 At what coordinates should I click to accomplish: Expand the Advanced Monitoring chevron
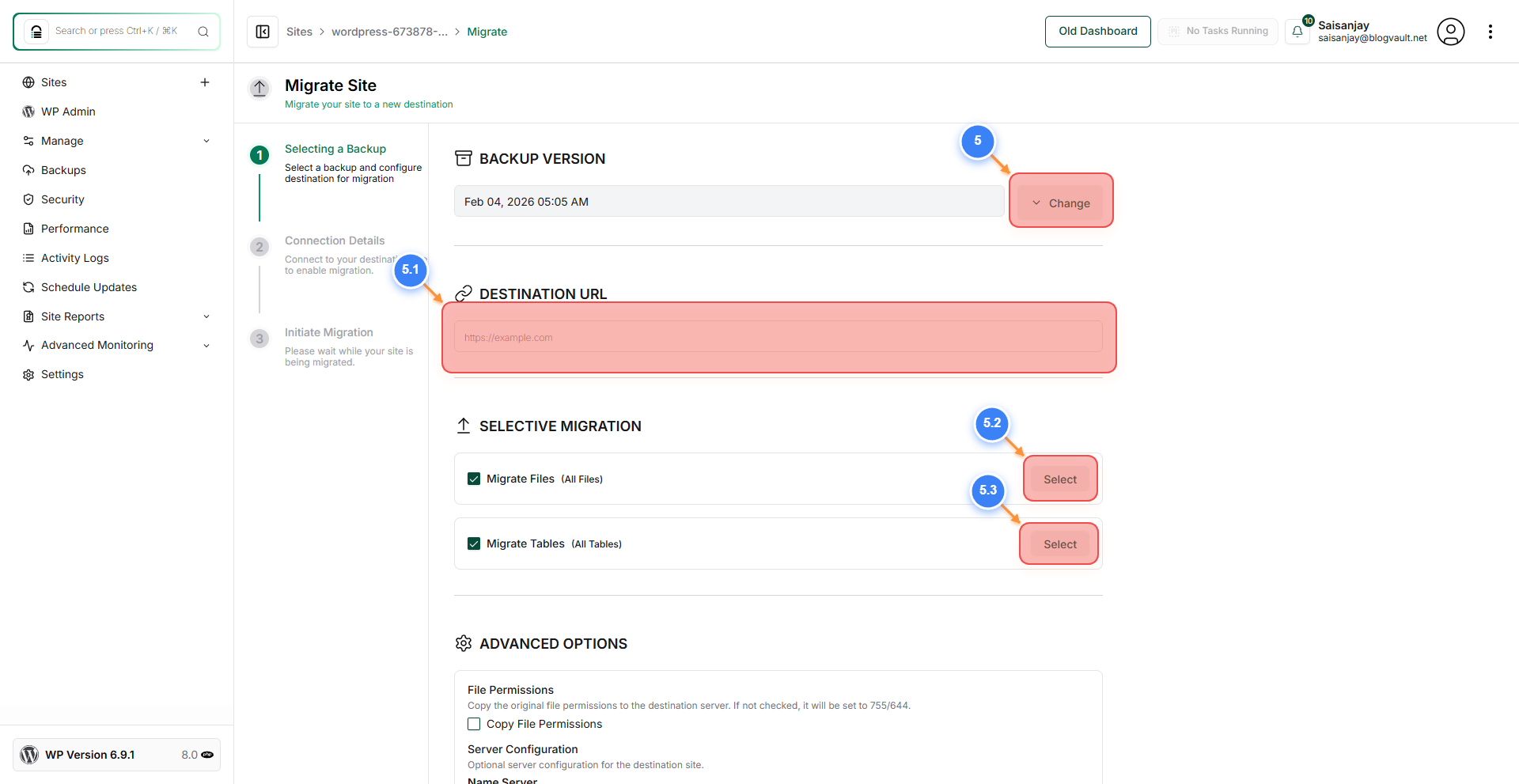coord(206,346)
